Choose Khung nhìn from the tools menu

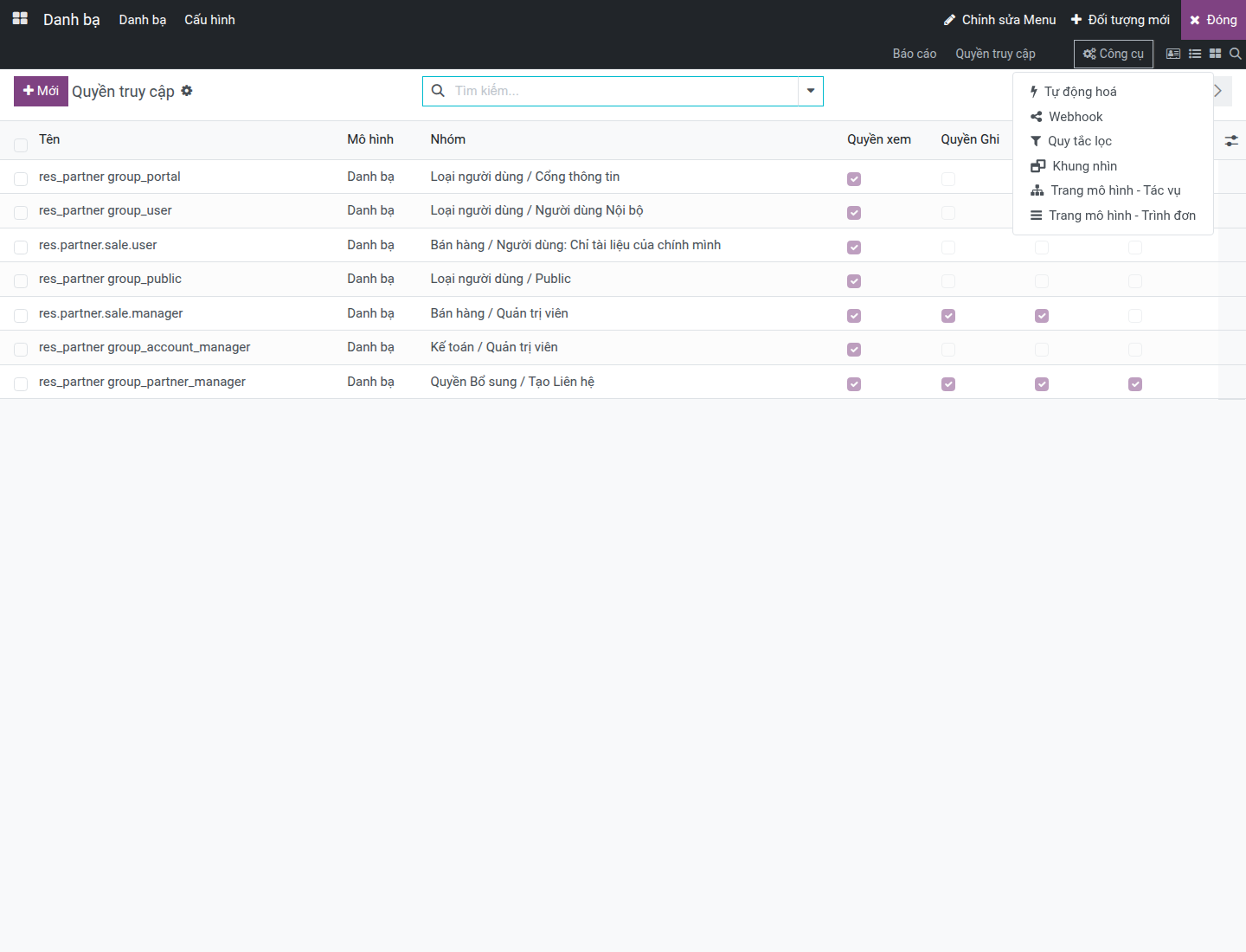tap(1113, 166)
